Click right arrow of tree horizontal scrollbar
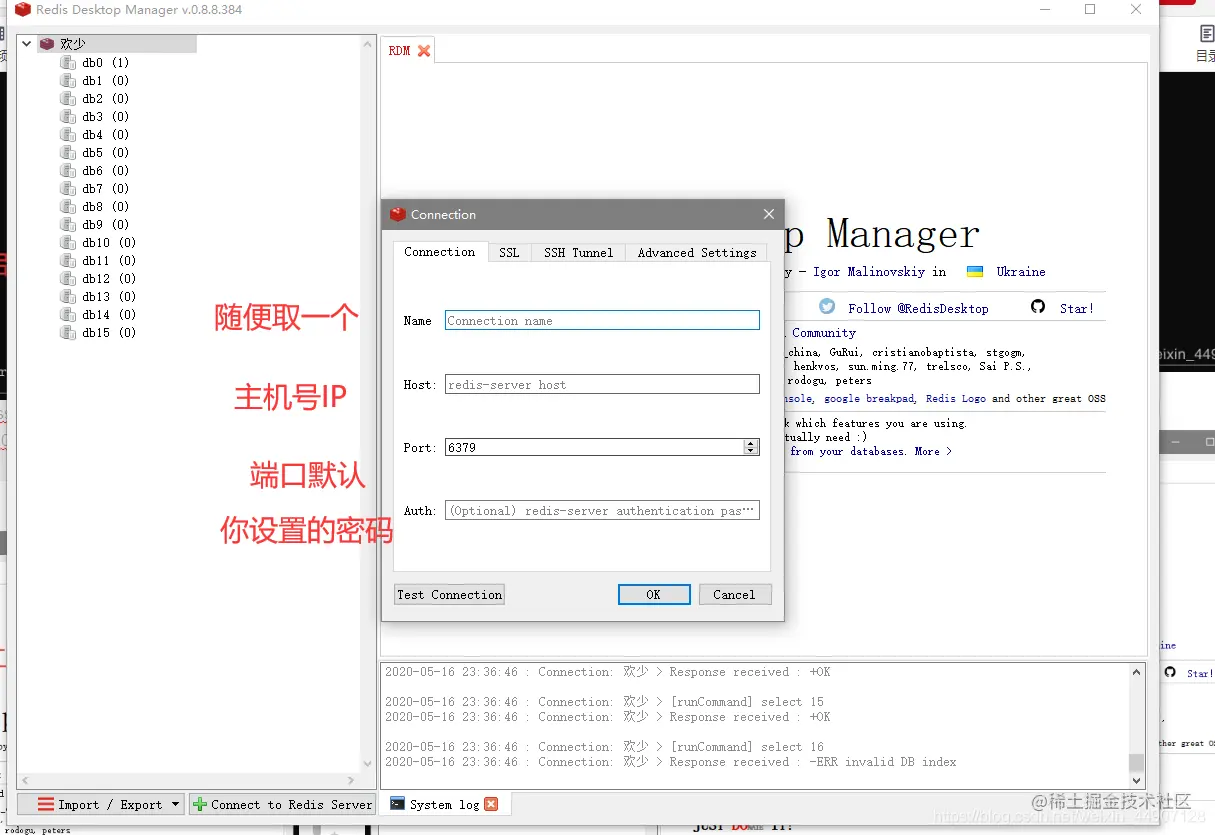Image resolution: width=1215 pixels, height=835 pixels. click(x=352, y=780)
